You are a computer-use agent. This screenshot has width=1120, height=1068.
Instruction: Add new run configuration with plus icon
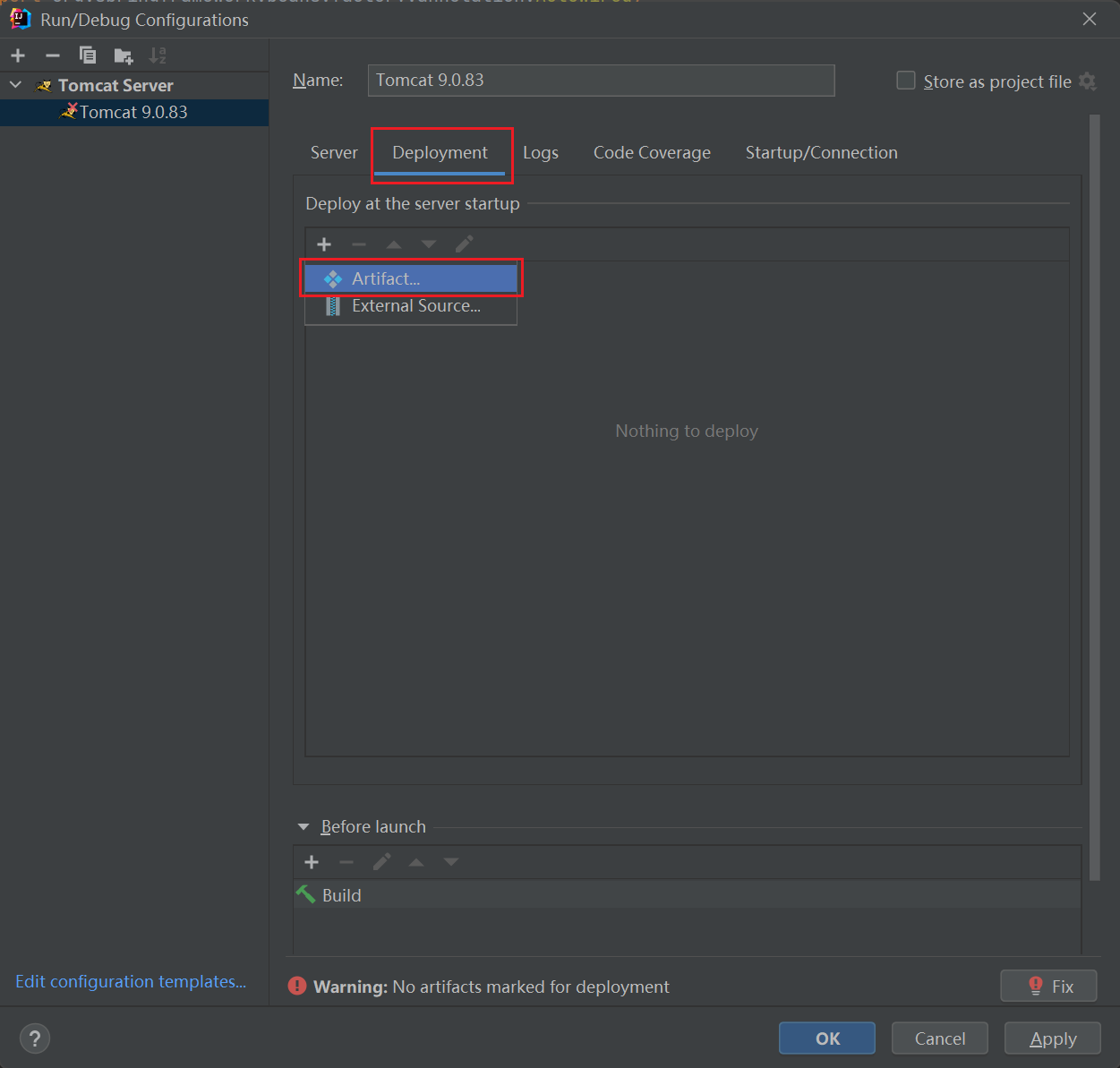coord(18,56)
